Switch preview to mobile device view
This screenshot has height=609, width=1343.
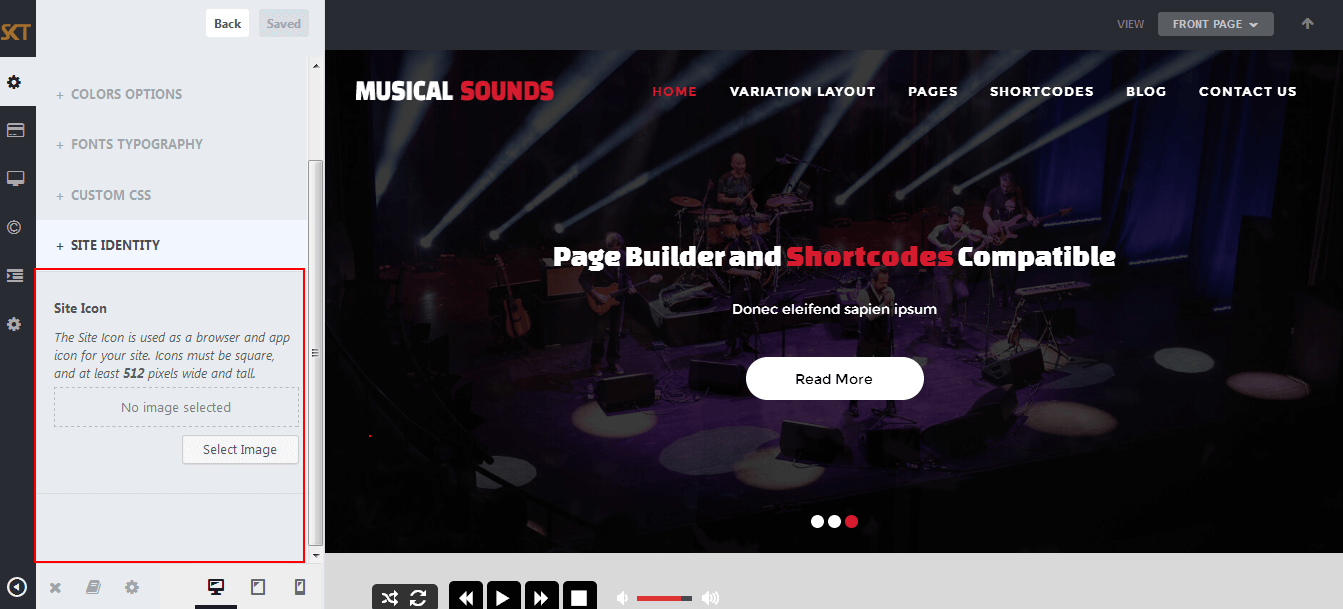coord(299,587)
